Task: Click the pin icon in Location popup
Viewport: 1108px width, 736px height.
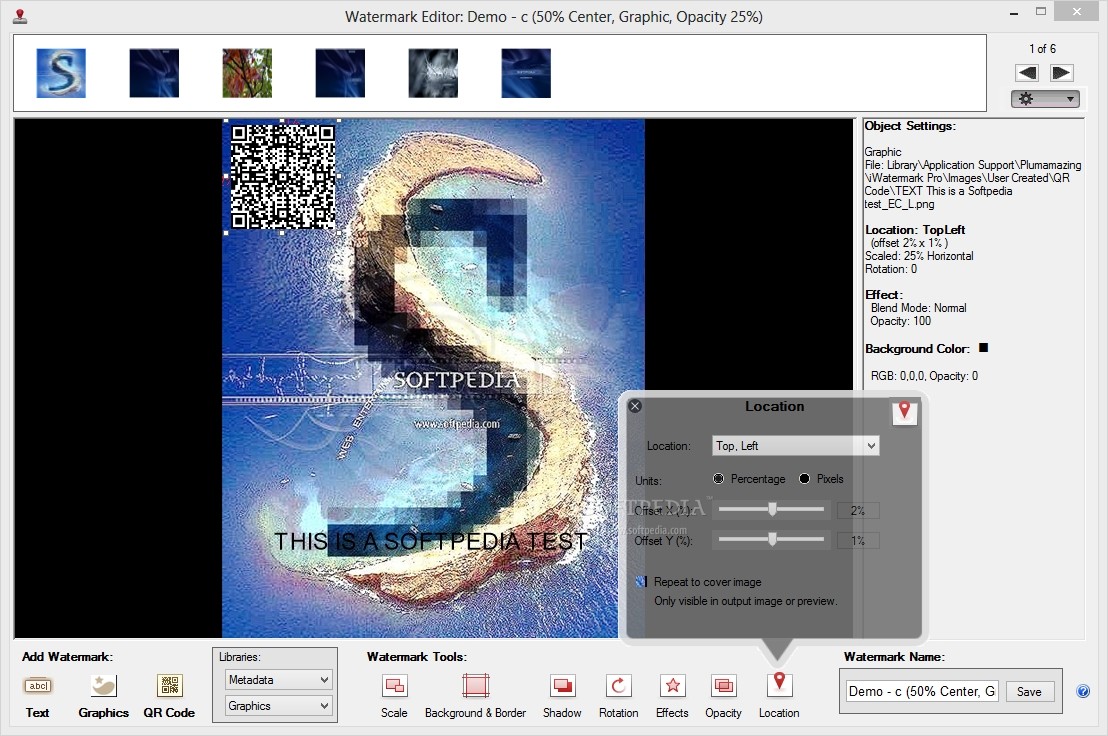Action: tap(904, 412)
